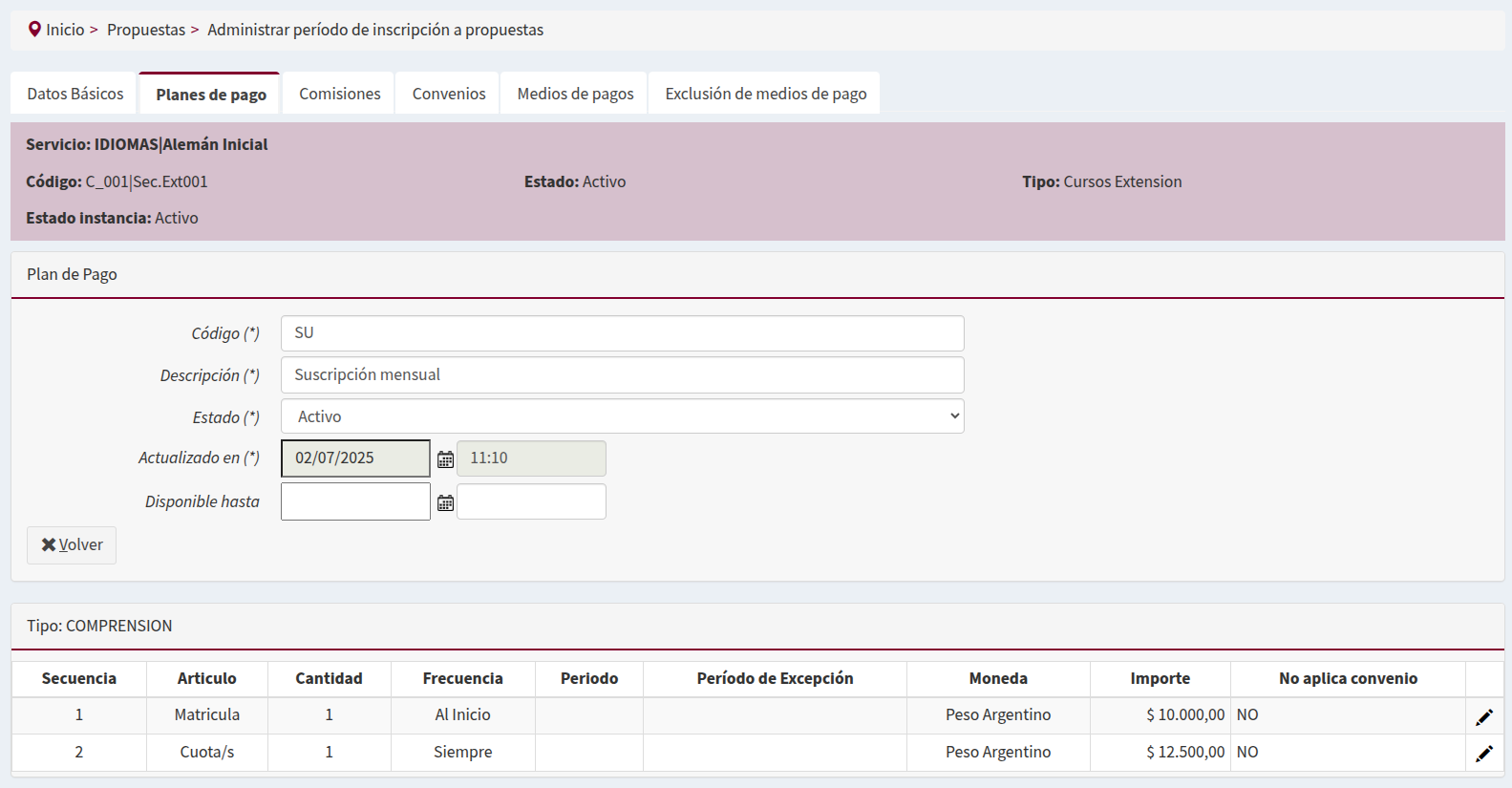Open the Medios de pagos tab
This screenshot has width=1512, height=788.
pos(575,94)
